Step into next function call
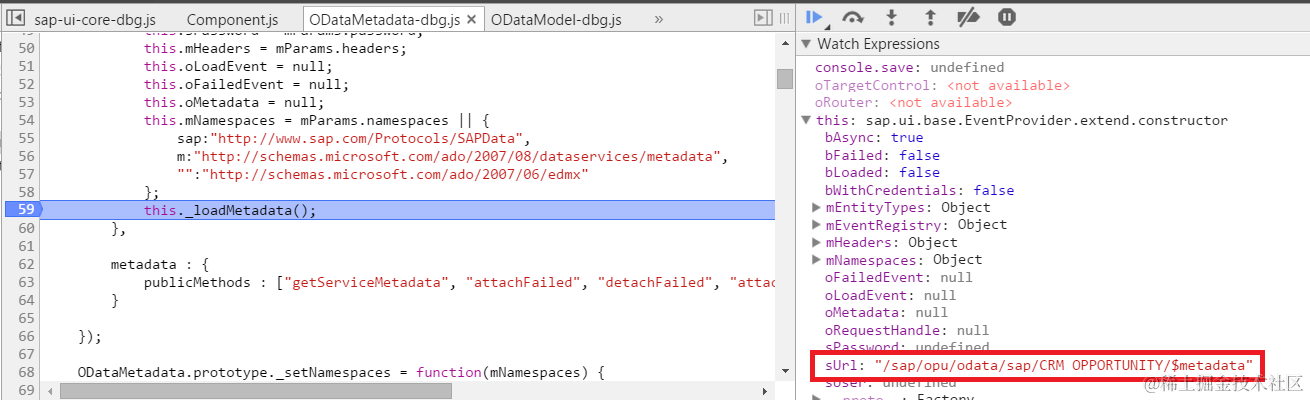The image size is (1310, 400). [892, 17]
